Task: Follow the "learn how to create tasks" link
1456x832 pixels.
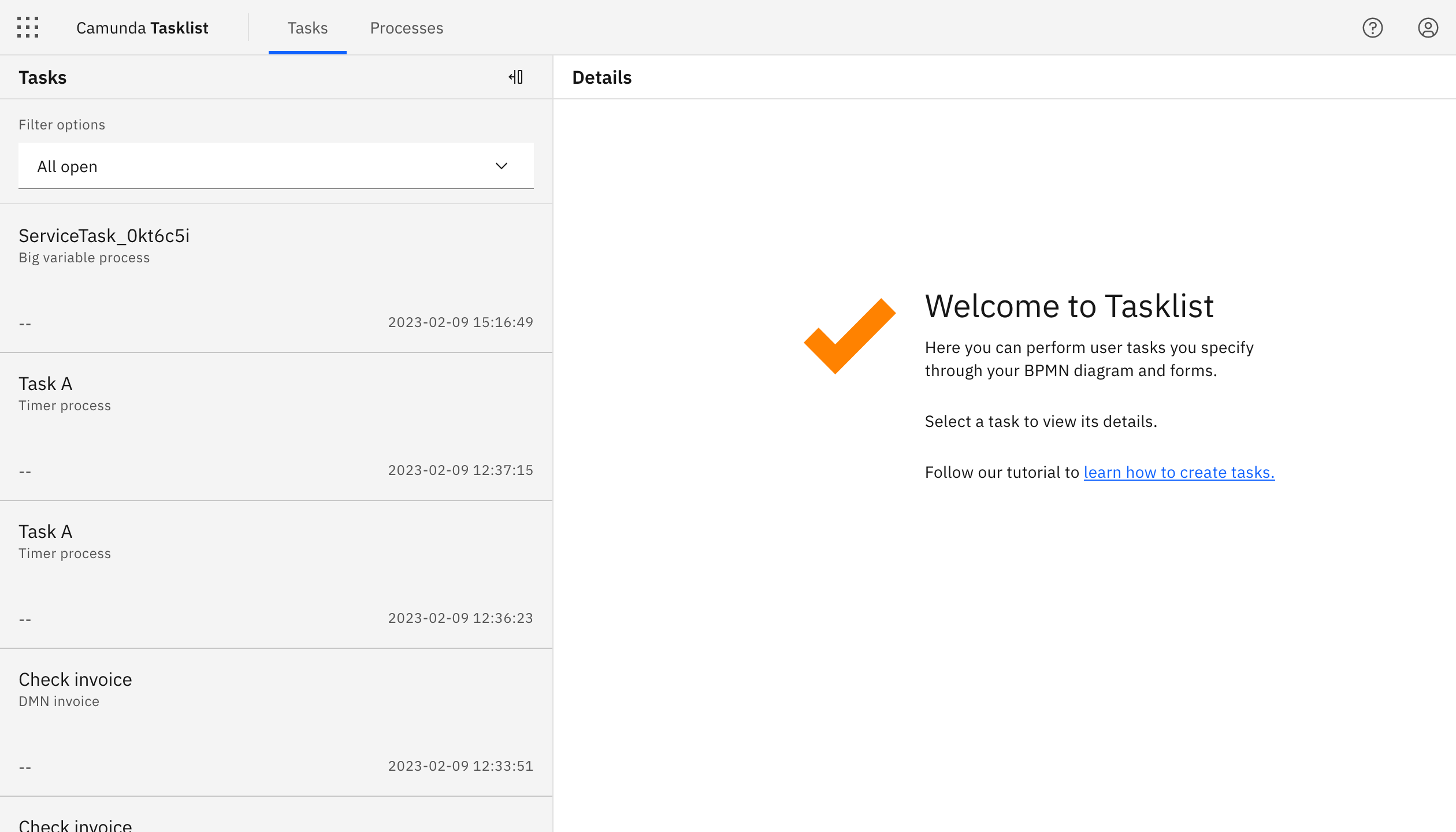Action: (1179, 472)
